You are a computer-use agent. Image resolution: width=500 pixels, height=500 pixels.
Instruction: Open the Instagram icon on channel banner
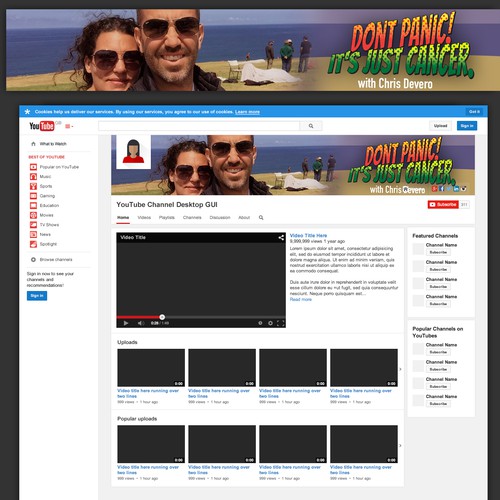(463, 189)
